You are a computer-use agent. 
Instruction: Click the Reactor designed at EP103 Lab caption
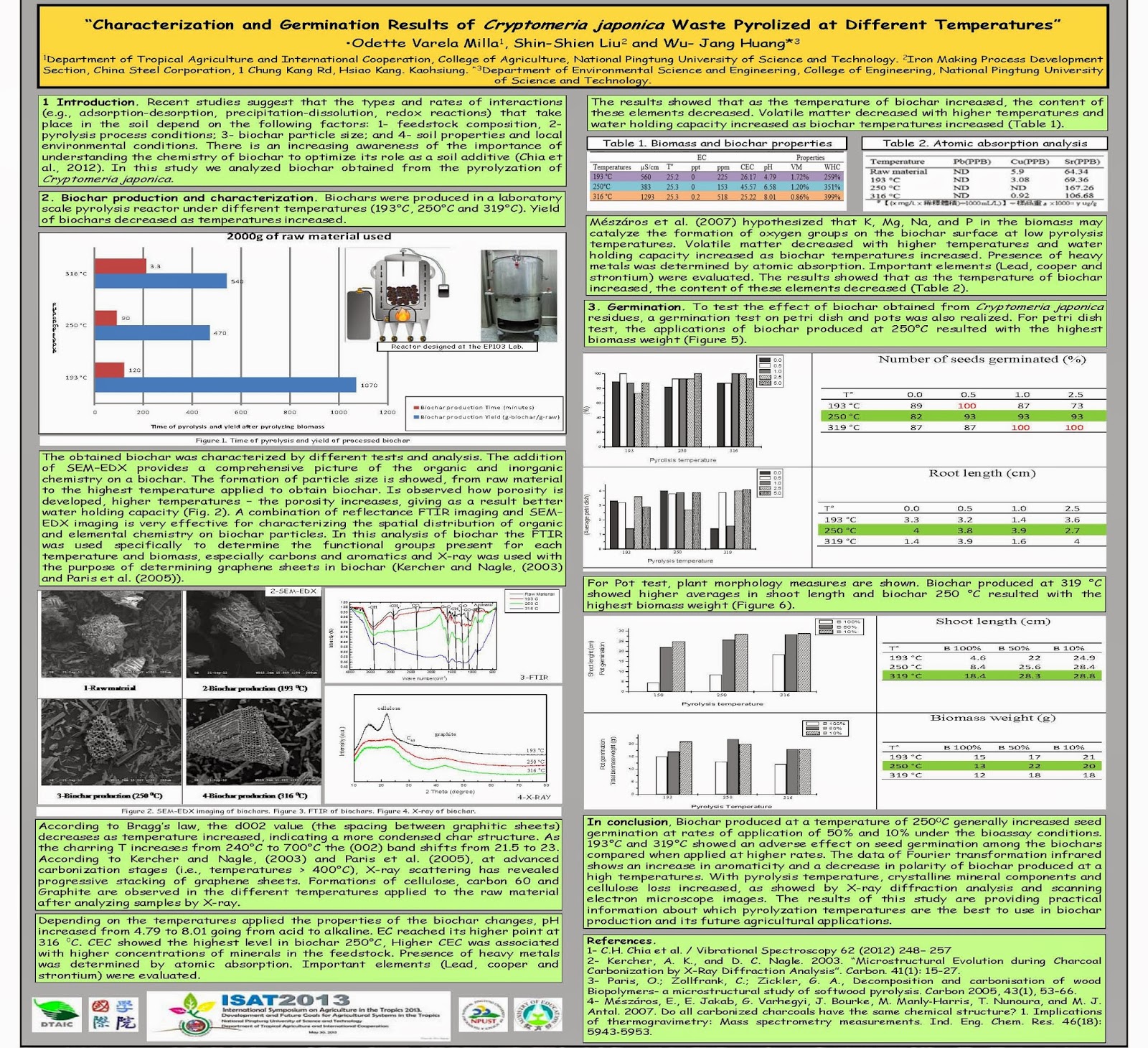pos(459,346)
